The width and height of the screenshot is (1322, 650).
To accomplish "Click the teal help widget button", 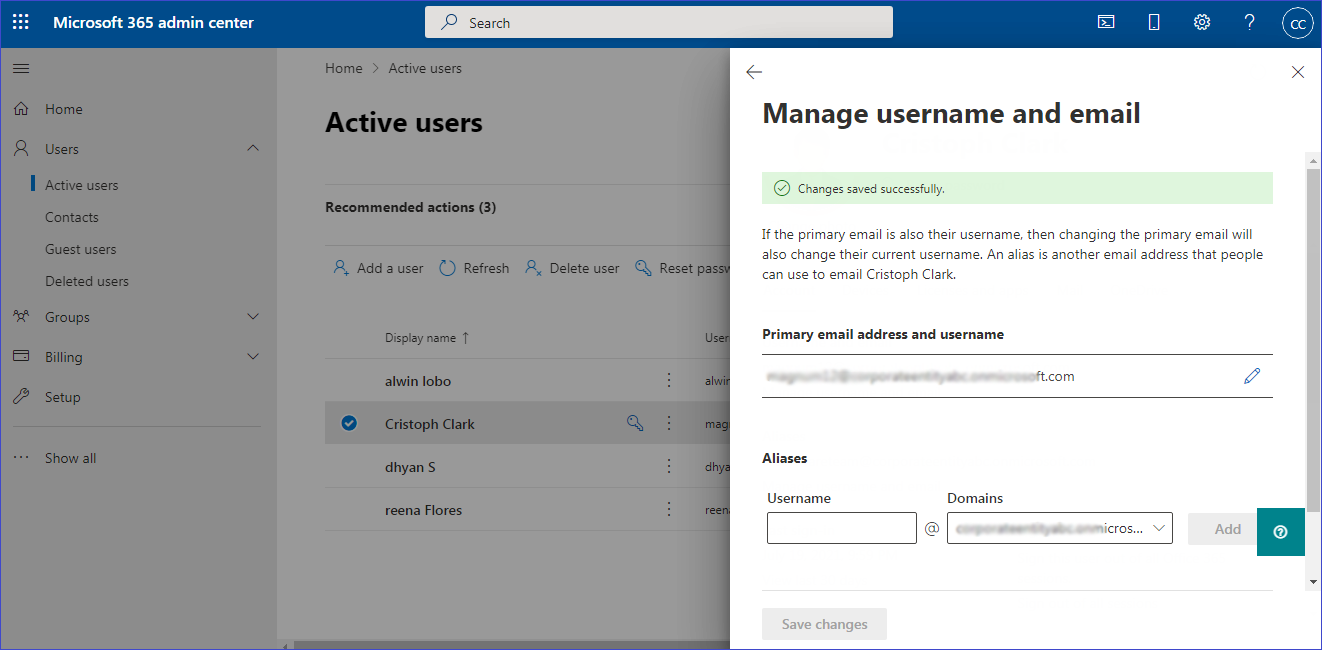I will 1280,531.
